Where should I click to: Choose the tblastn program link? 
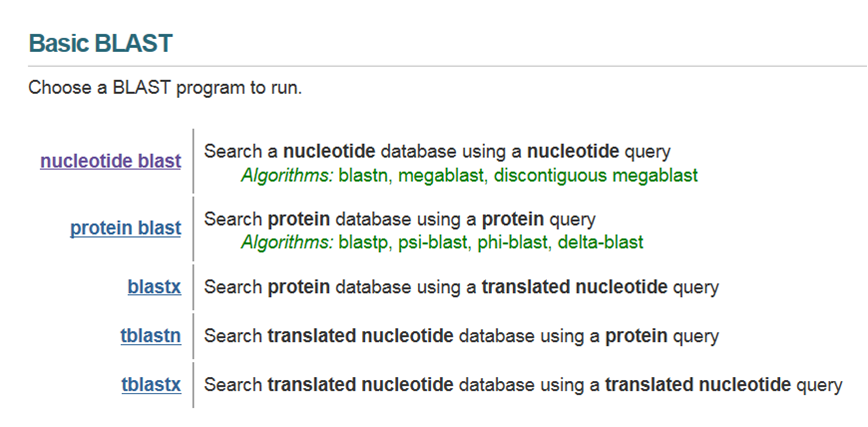(x=151, y=336)
